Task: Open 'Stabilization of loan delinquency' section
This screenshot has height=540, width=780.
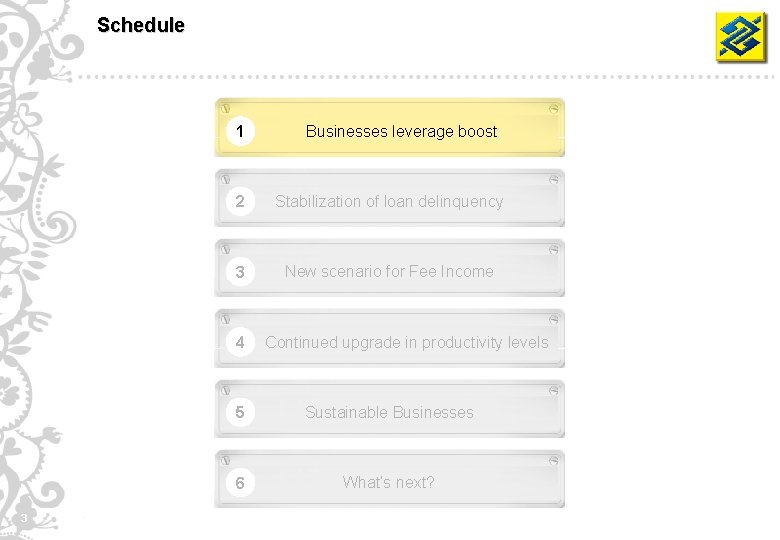Action: click(389, 201)
